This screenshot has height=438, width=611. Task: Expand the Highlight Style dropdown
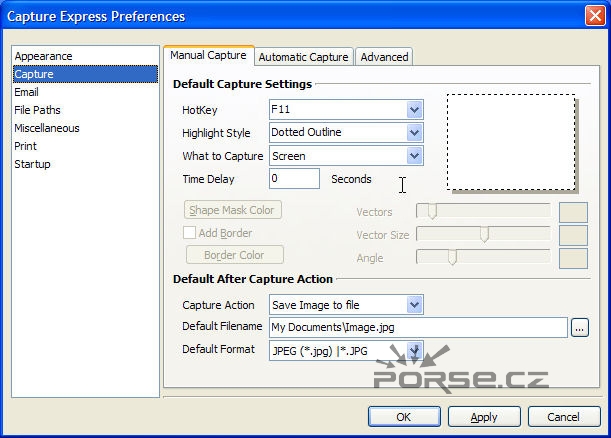(414, 133)
